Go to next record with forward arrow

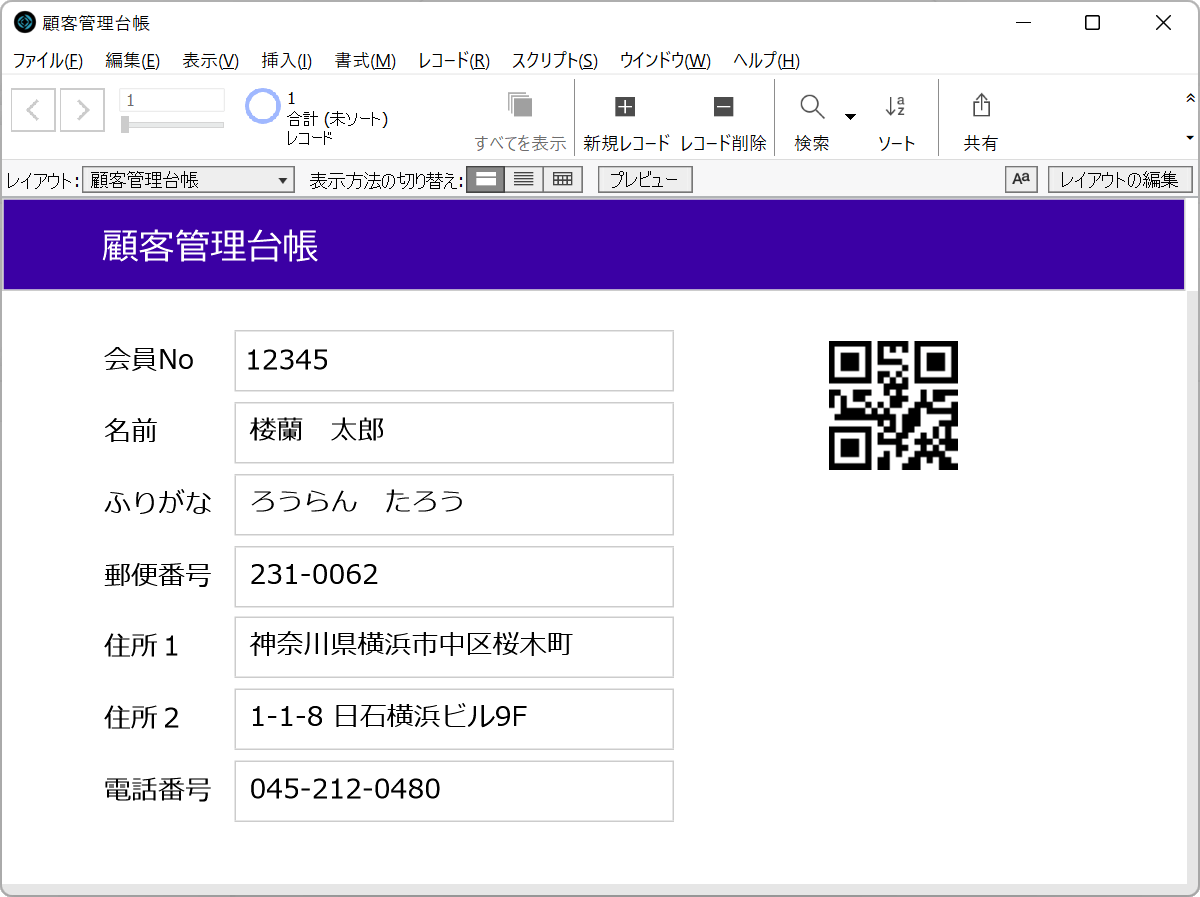(82, 109)
